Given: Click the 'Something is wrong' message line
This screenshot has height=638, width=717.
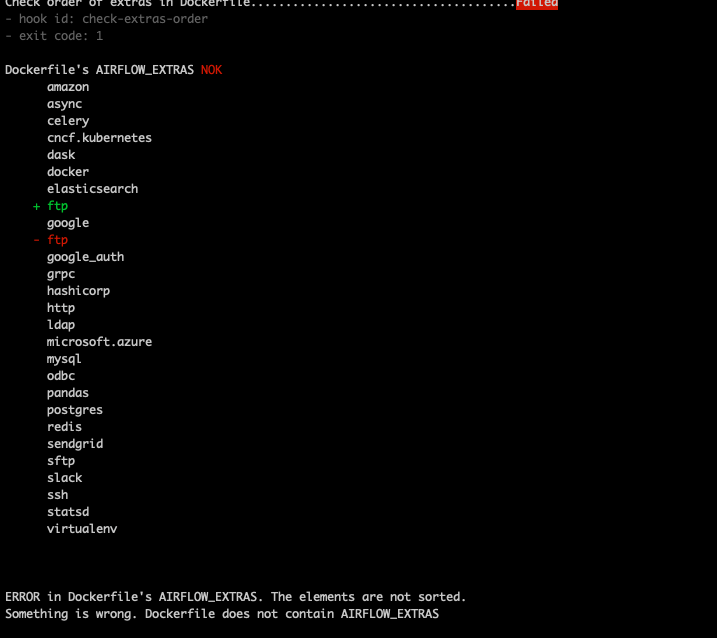Looking at the screenshot, I should [222, 614].
